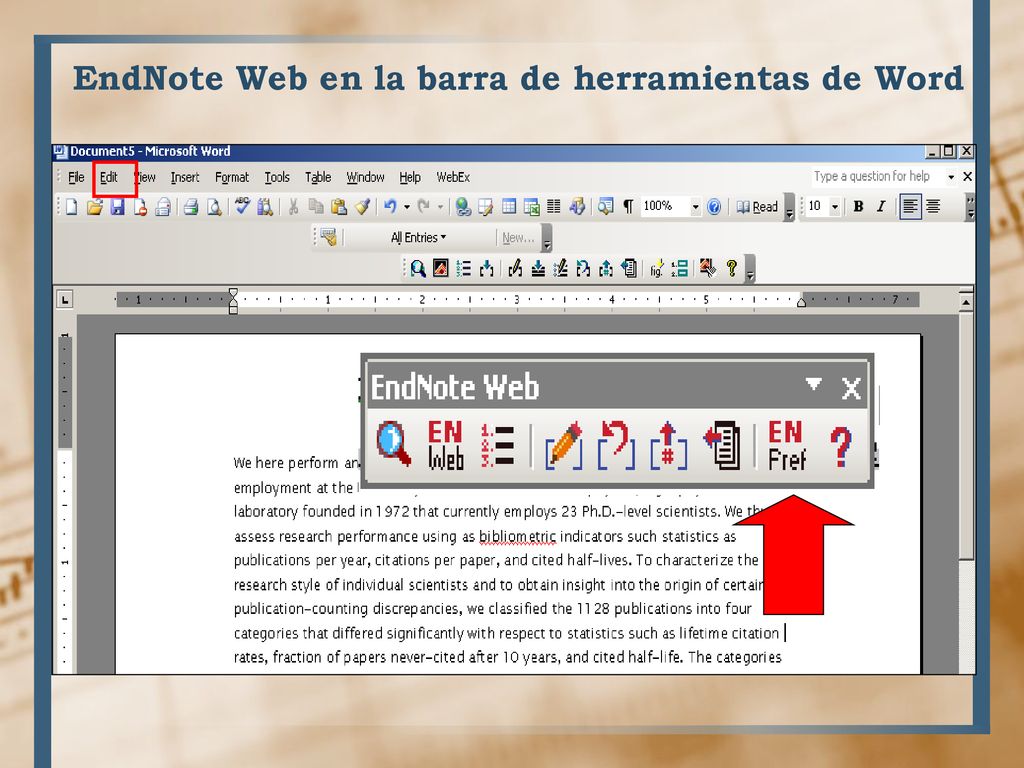
Task: Toggle Align Left paragraph alignment
Action: [x=910, y=206]
